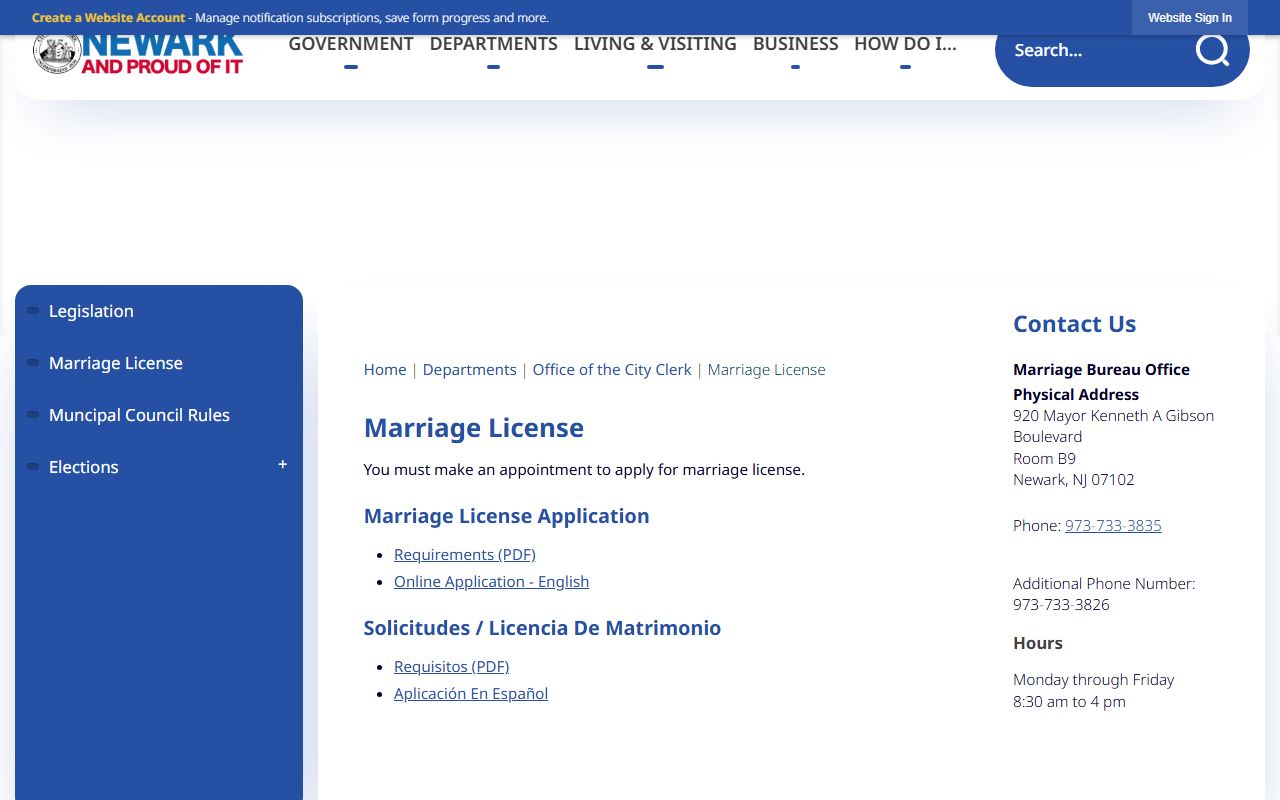Click the Marriage Bureau Office text
The height and width of the screenshot is (800, 1280).
1101,369
